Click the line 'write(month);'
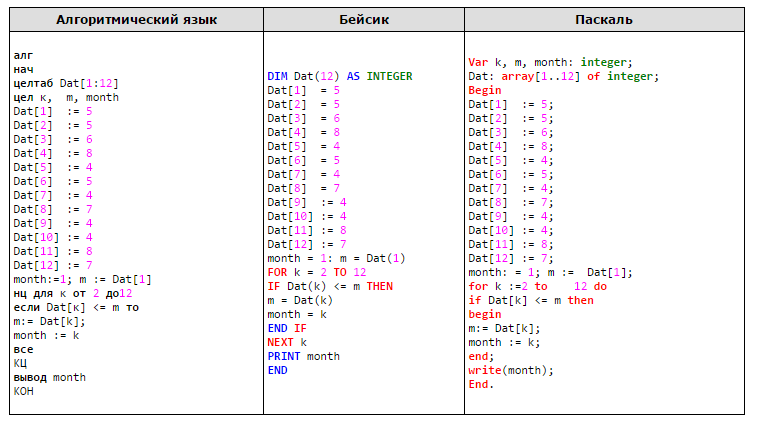The image size is (759, 432). 511,371
